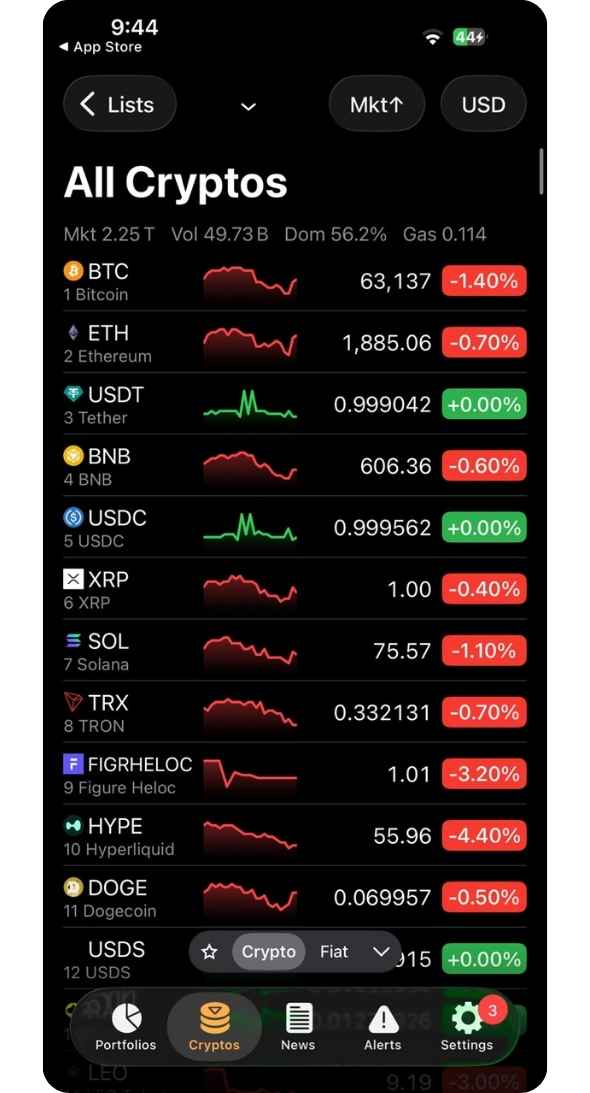Image resolution: width=590 pixels, height=1093 pixels.
Task: Toggle Mkt sort order button
Action: 377,105
